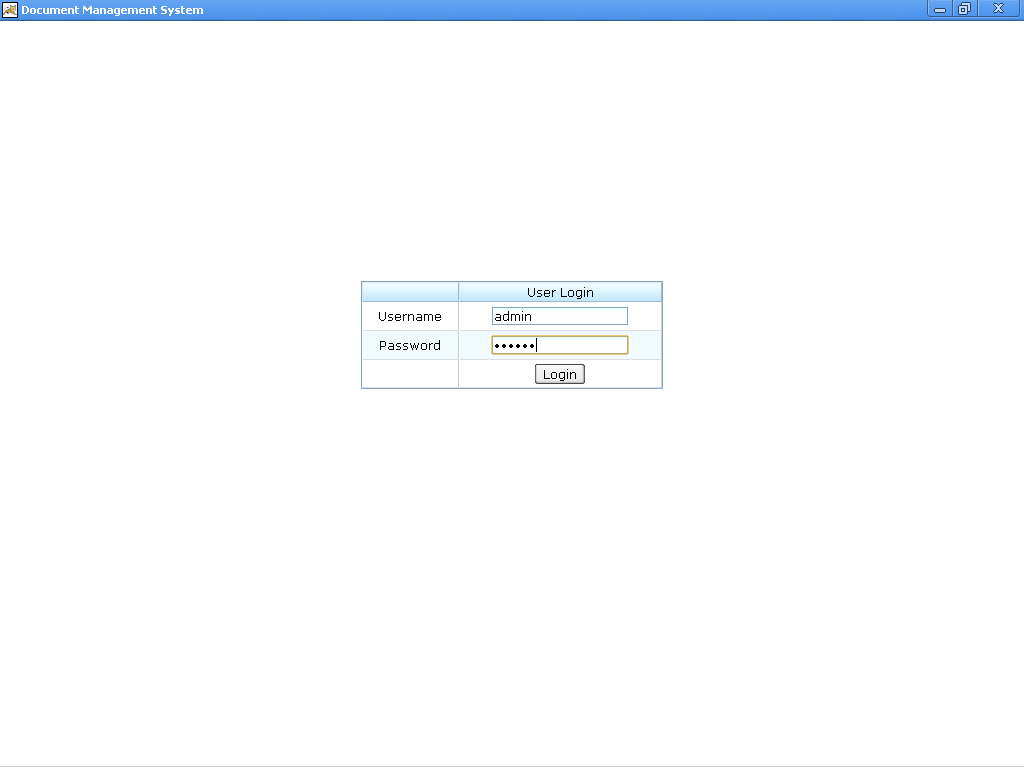The height and width of the screenshot is (768, 1024).
Task: Restore the window with the restore button
Action: coord(964,9)
